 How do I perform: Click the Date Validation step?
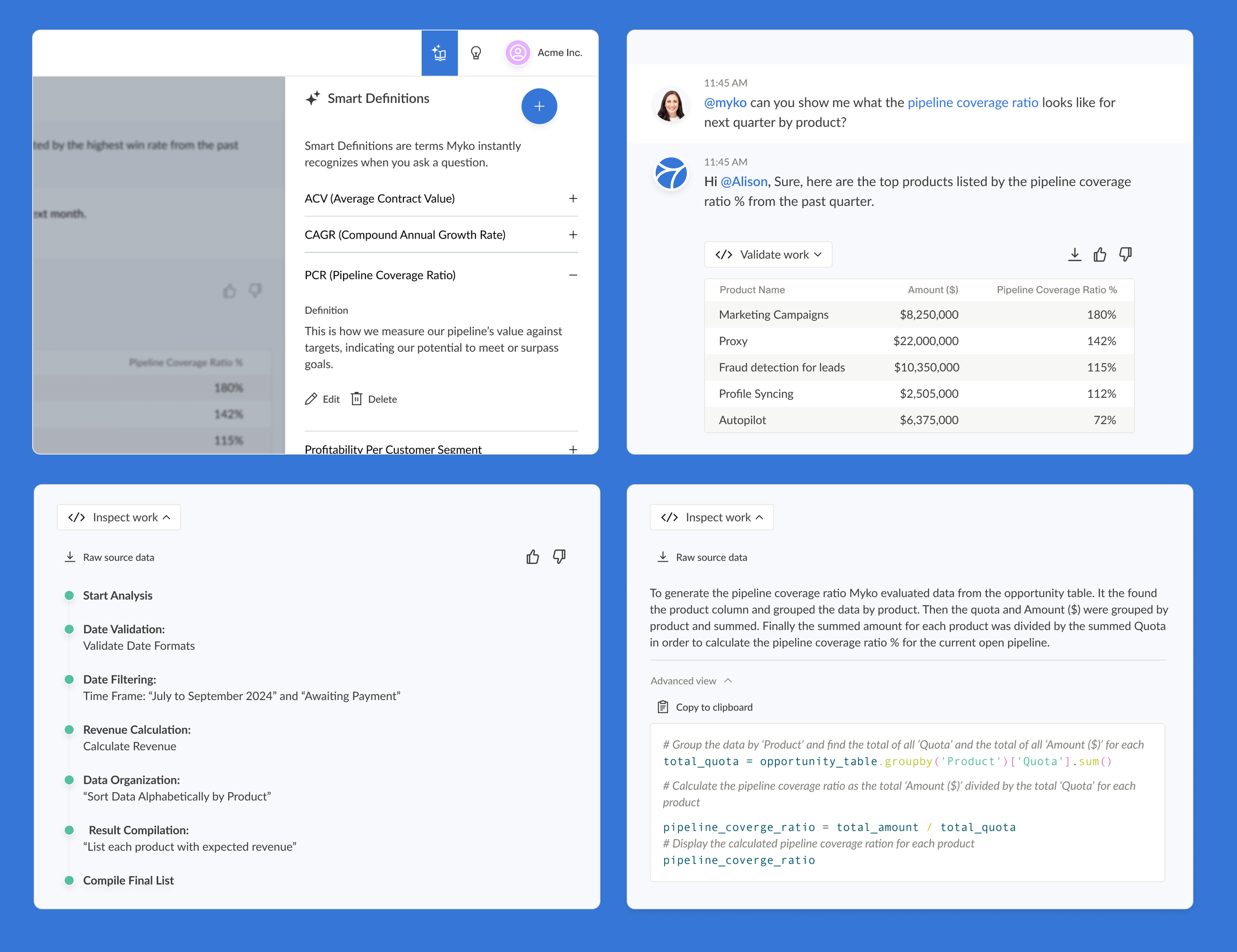tap(124, 629)
